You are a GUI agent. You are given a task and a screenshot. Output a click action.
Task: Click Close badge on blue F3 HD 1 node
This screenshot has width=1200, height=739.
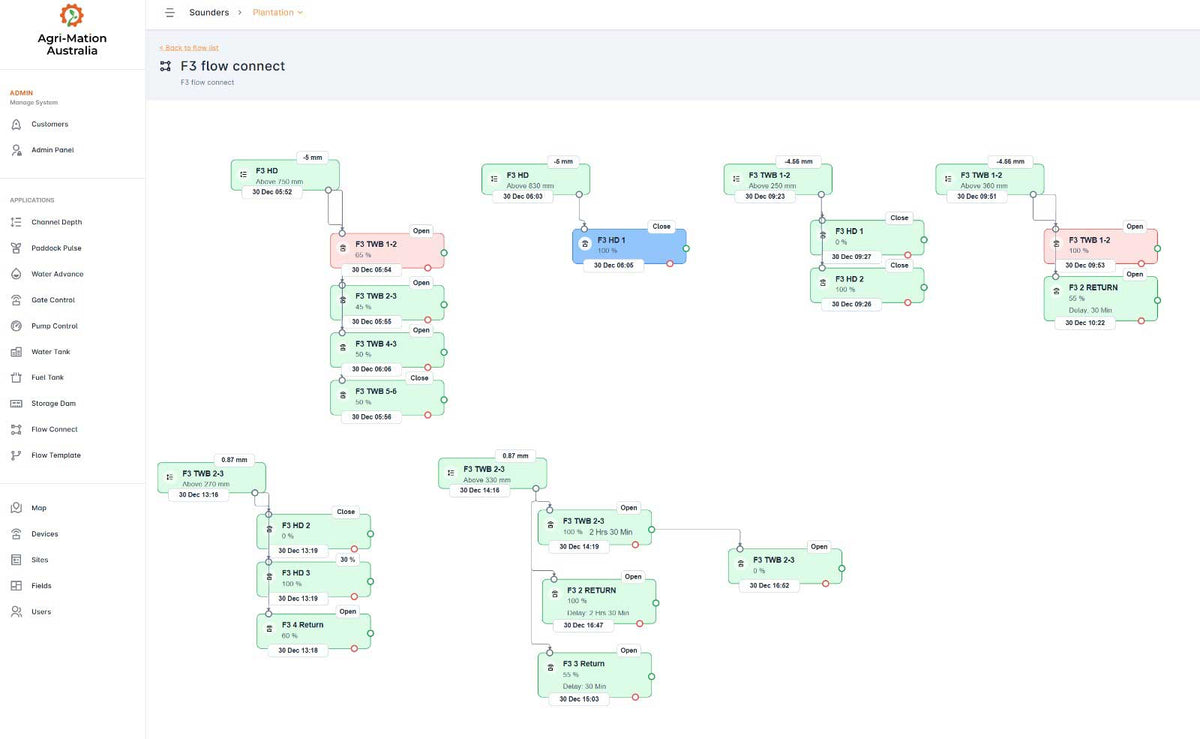tap(661, 227)
